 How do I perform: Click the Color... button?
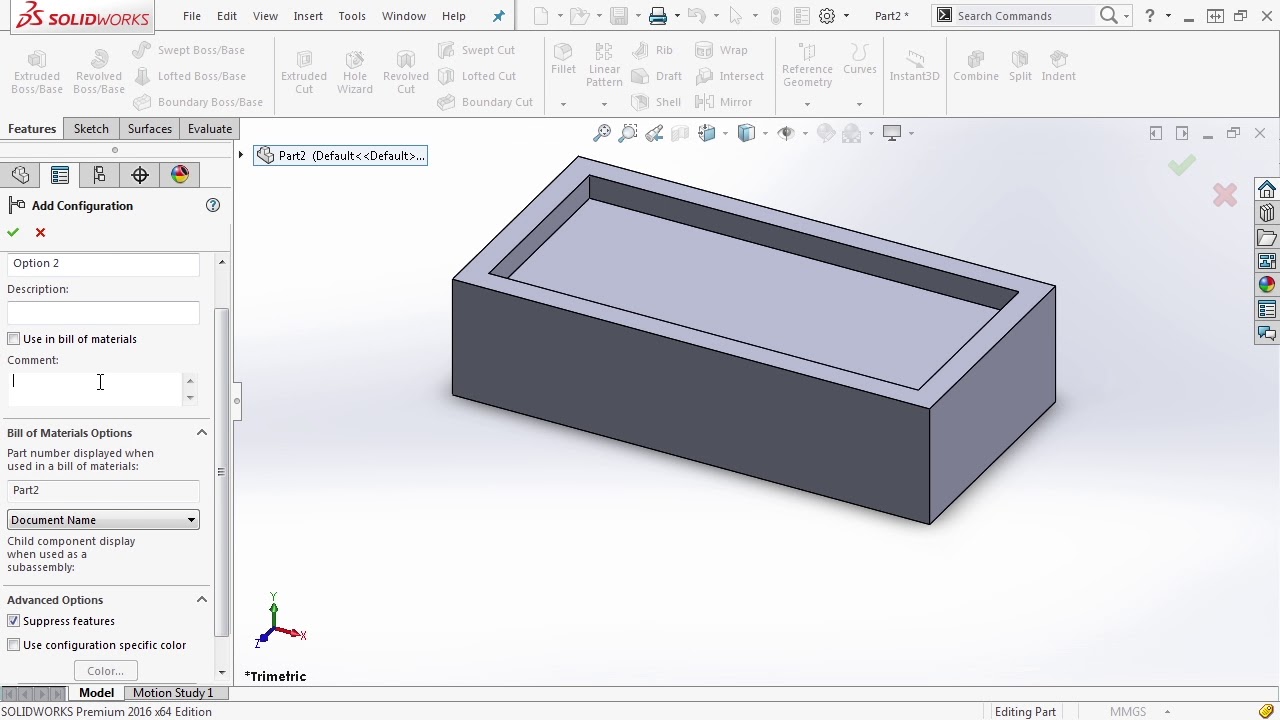pos(105,671)
